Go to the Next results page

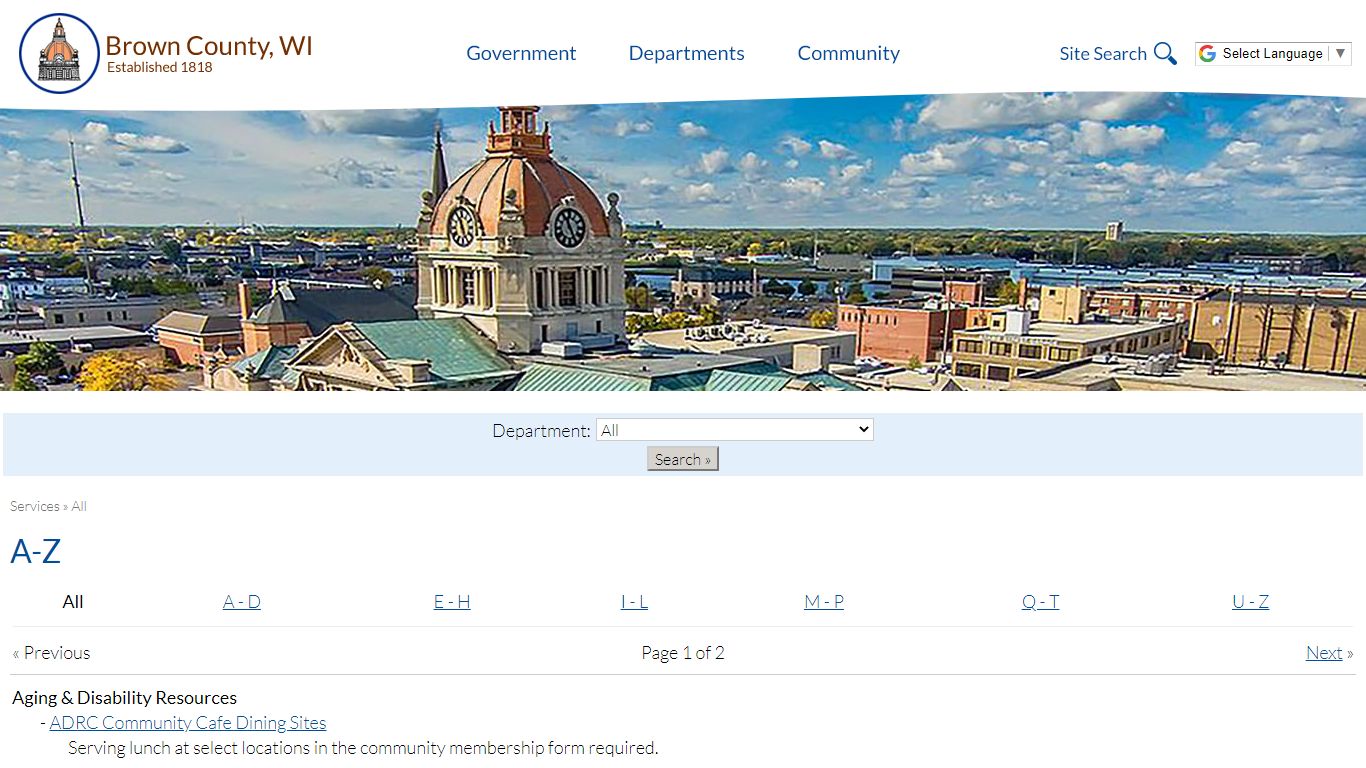pos(1323,653)
